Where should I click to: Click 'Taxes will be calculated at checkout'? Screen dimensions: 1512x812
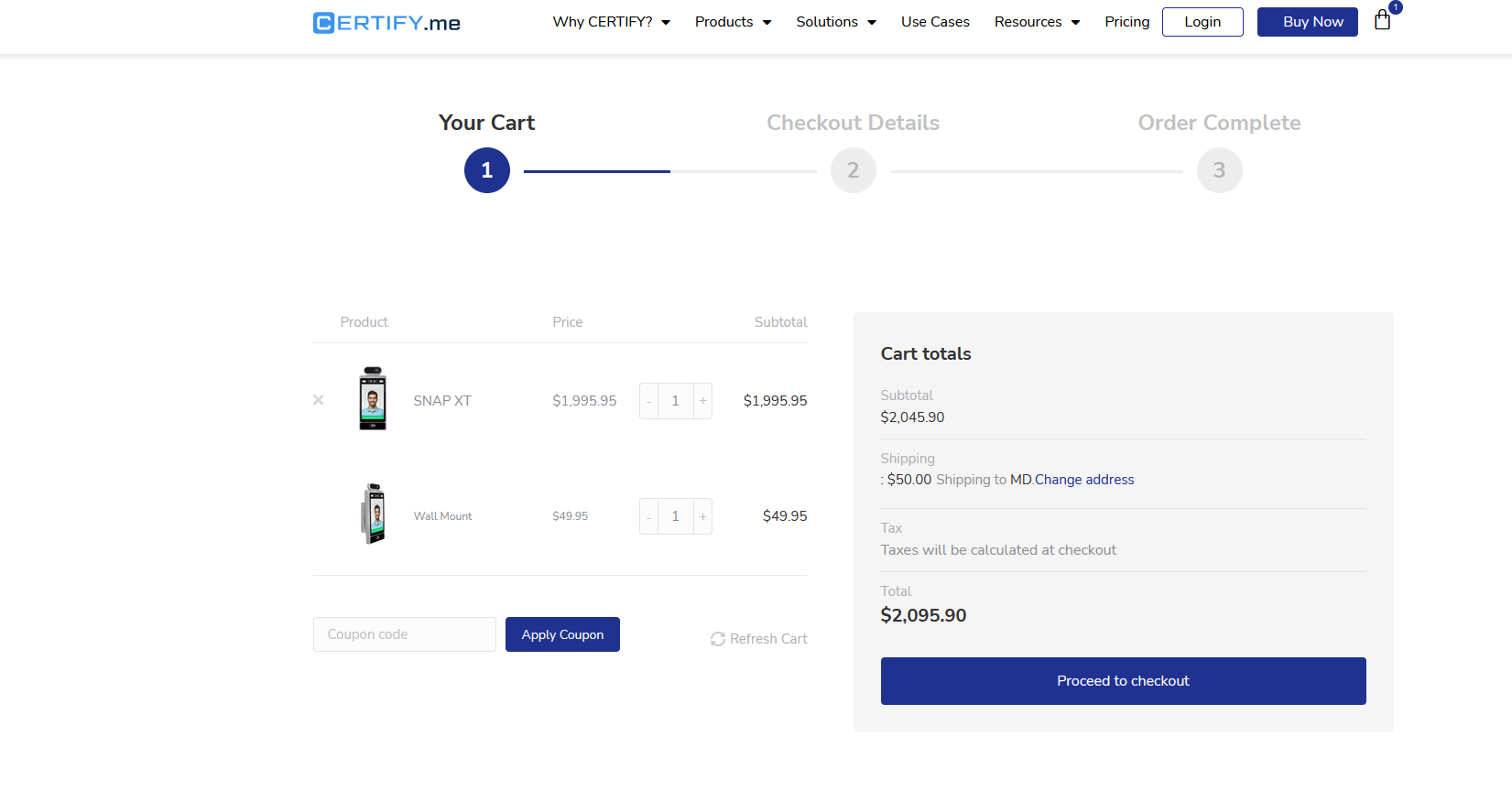pos(998,550)
